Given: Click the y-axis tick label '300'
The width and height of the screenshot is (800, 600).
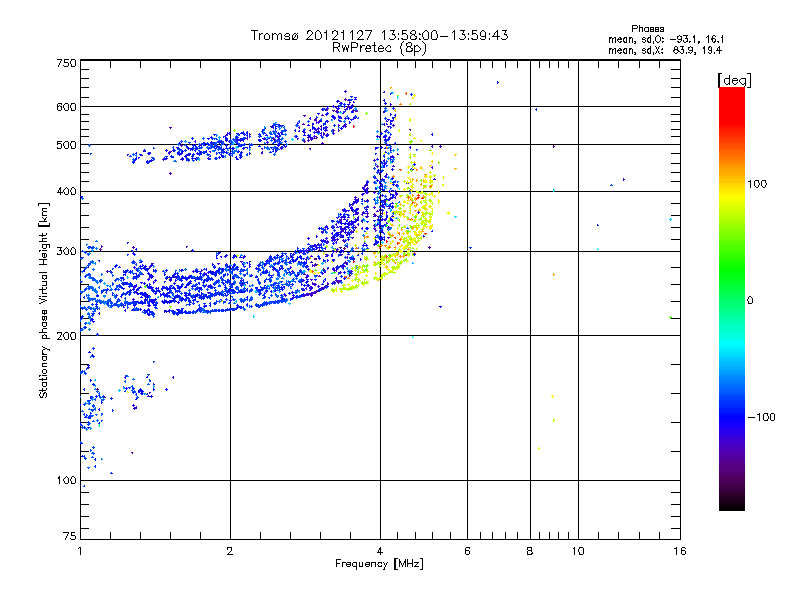Looking at the screenshot, I should tap(66, 251).
